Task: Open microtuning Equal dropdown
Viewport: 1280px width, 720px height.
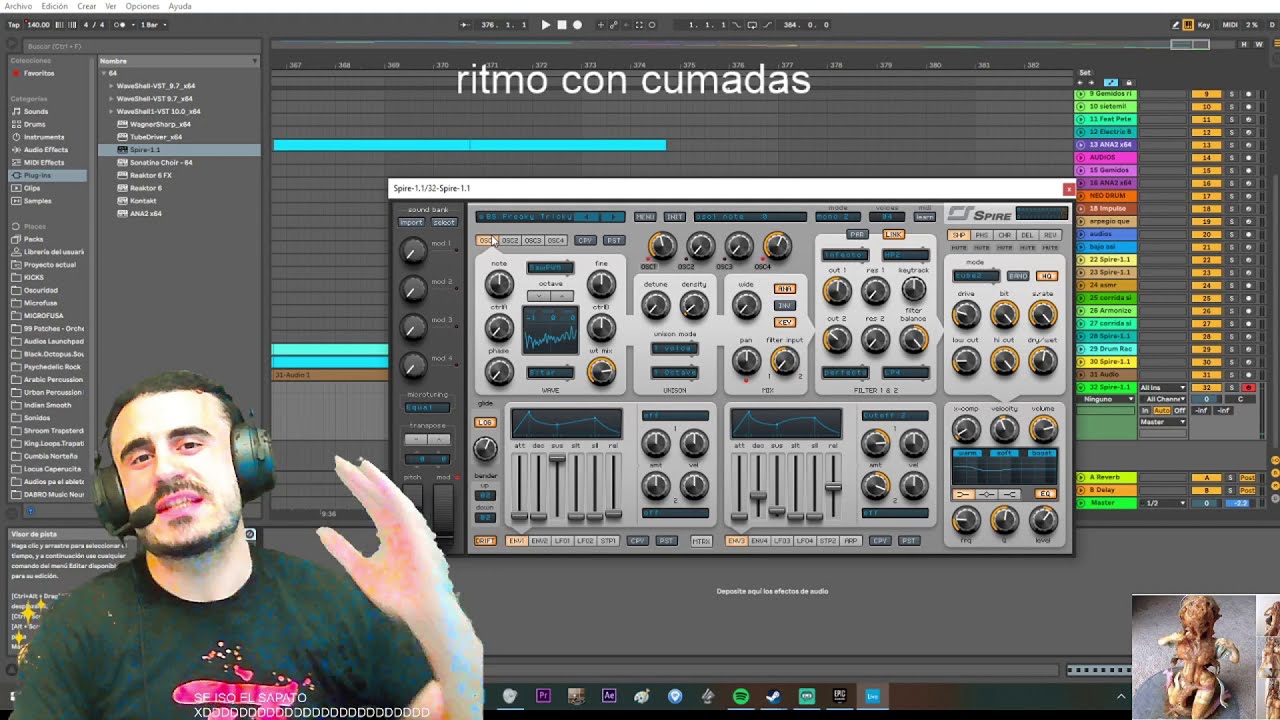Action: click(427, 407)
